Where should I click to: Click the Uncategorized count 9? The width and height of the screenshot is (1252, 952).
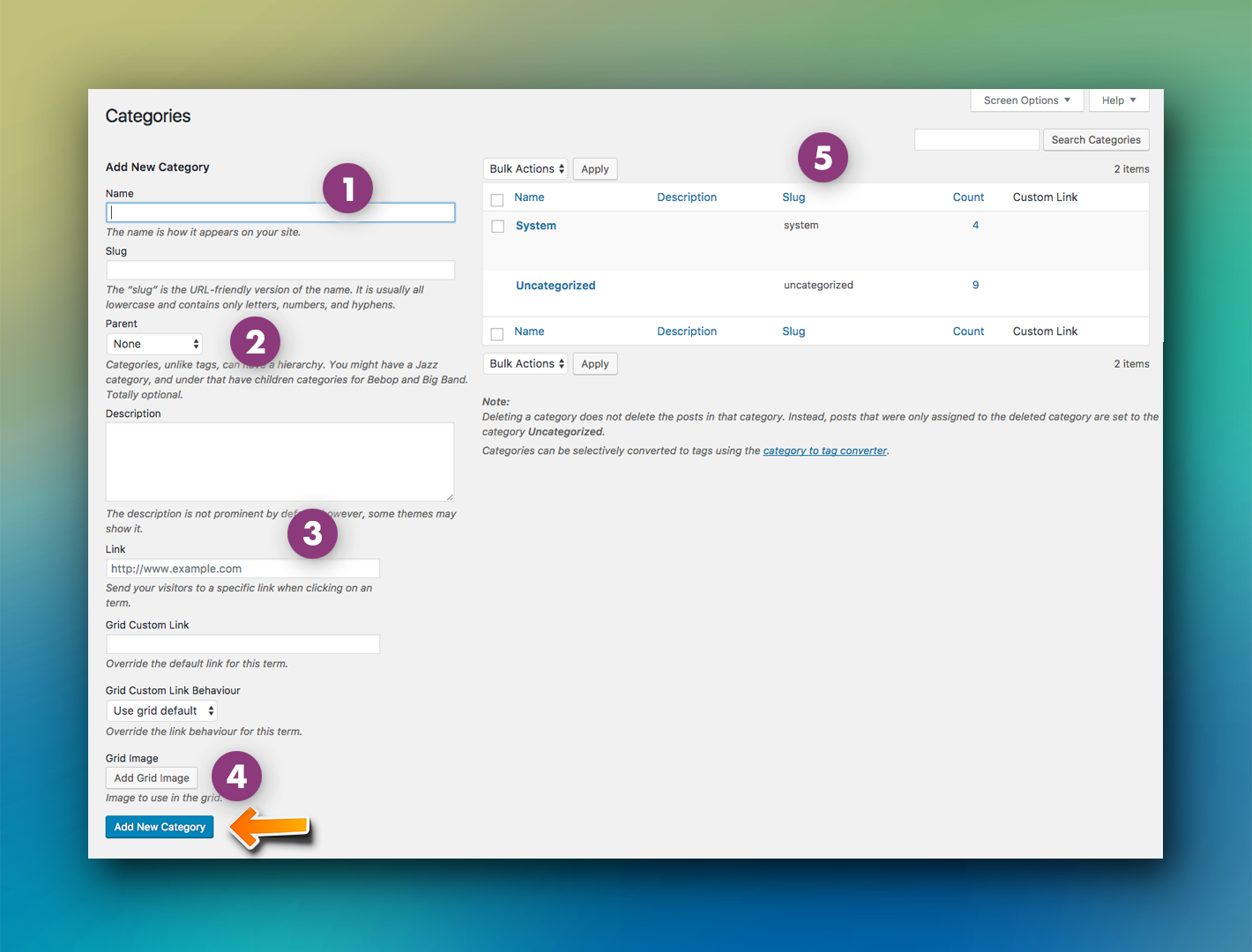tap(975, 286)
